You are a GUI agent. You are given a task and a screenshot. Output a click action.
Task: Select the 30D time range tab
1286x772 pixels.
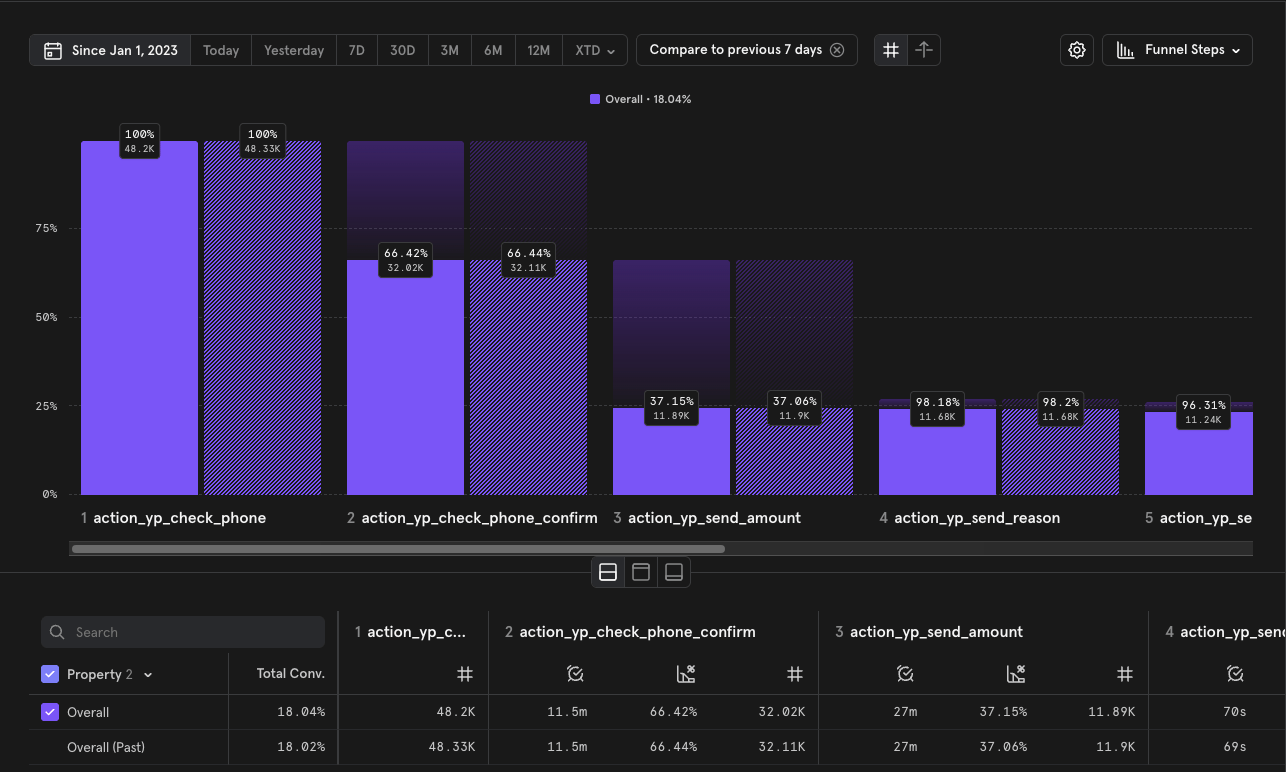pos(402,50)
